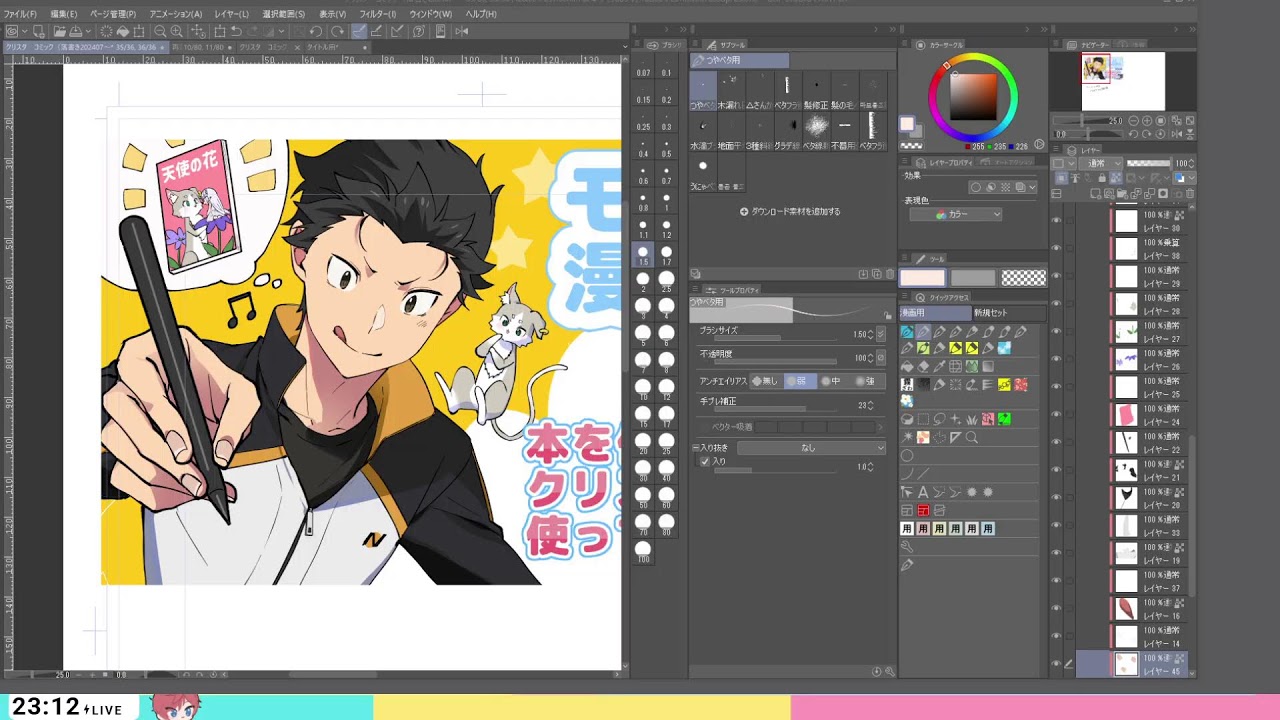The height and width of the screenshot is (720, 1280).
Task: Select the 地面干 sub tool brush
Action: [x=732, y=131]
